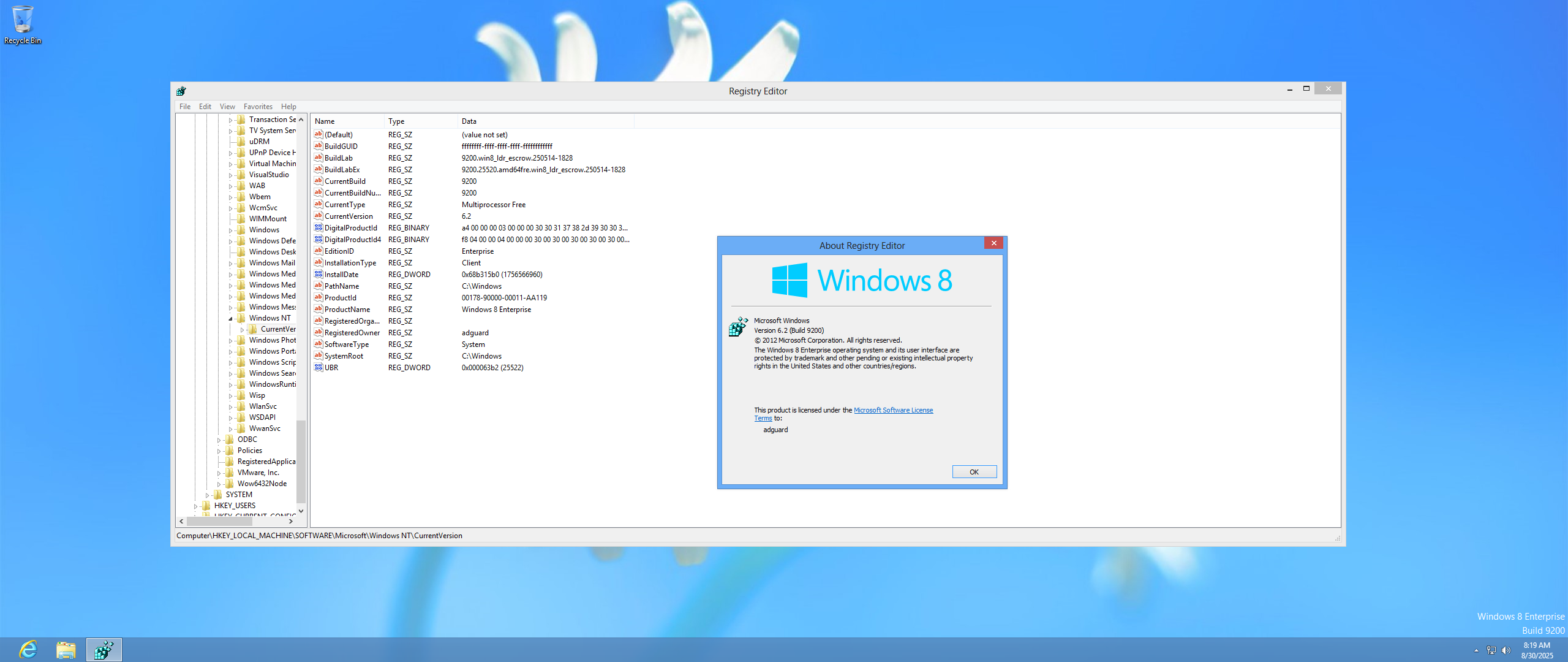This screenshot has height=662, width=1568.
Task: Open the Recycle Bin desktop icon
Action: coord(23,25)
